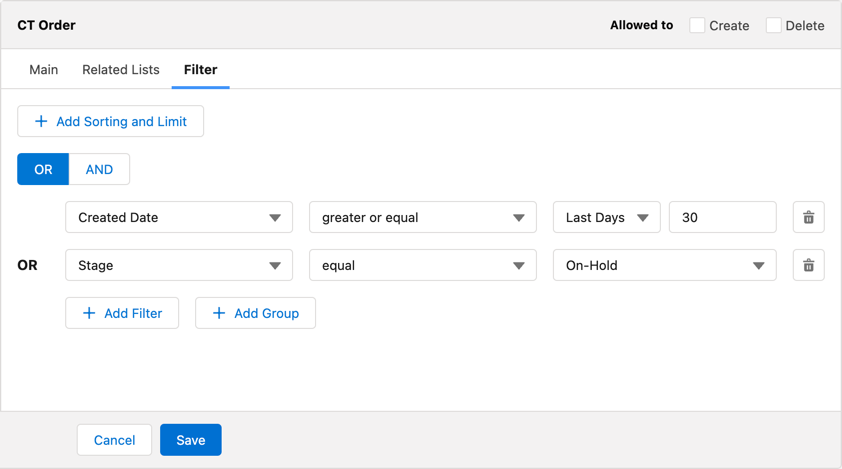This screenshot has width=842, height=469.
Task: Save the filter settings
Action: [191, 440]
